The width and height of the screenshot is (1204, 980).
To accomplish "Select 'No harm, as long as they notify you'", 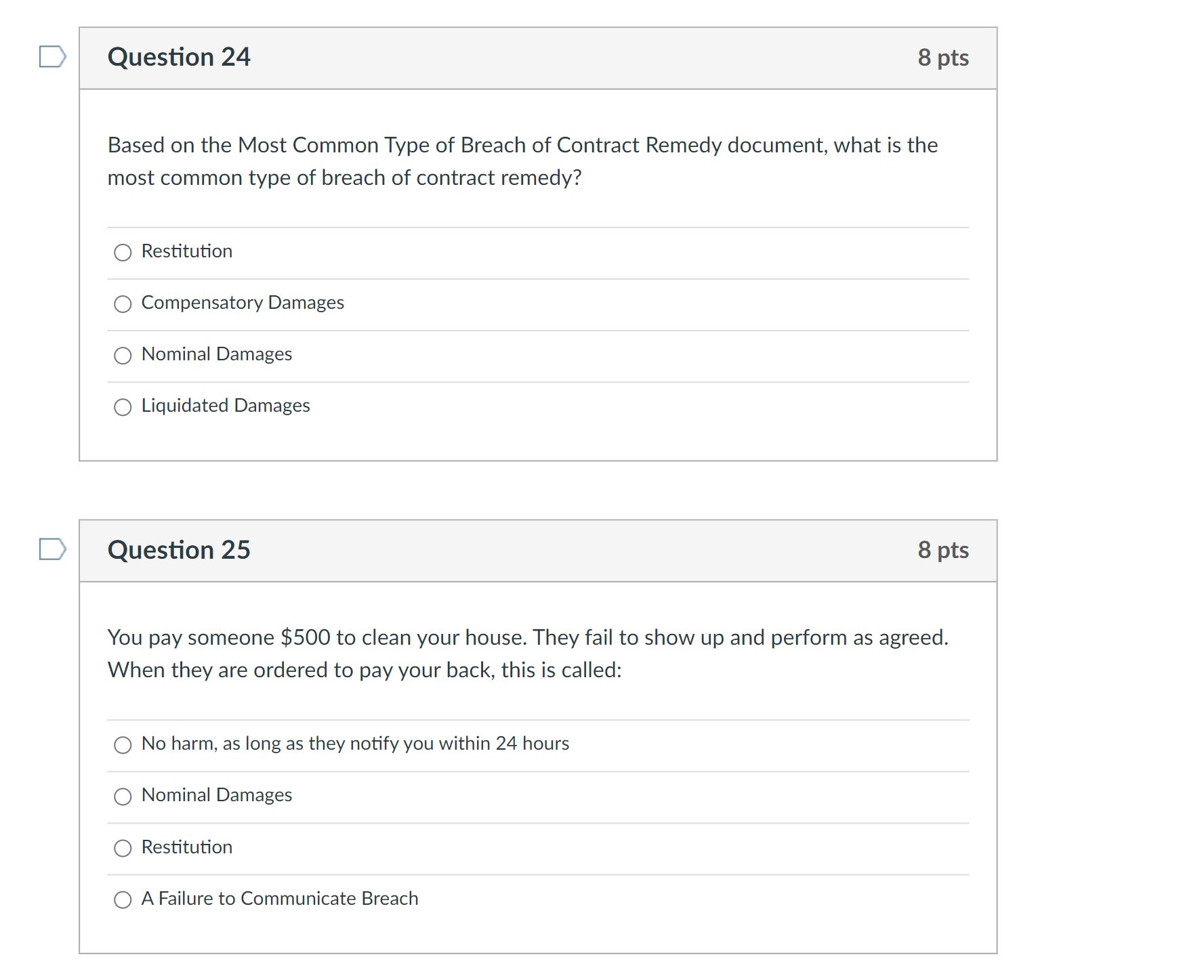I will coord(123,745).
